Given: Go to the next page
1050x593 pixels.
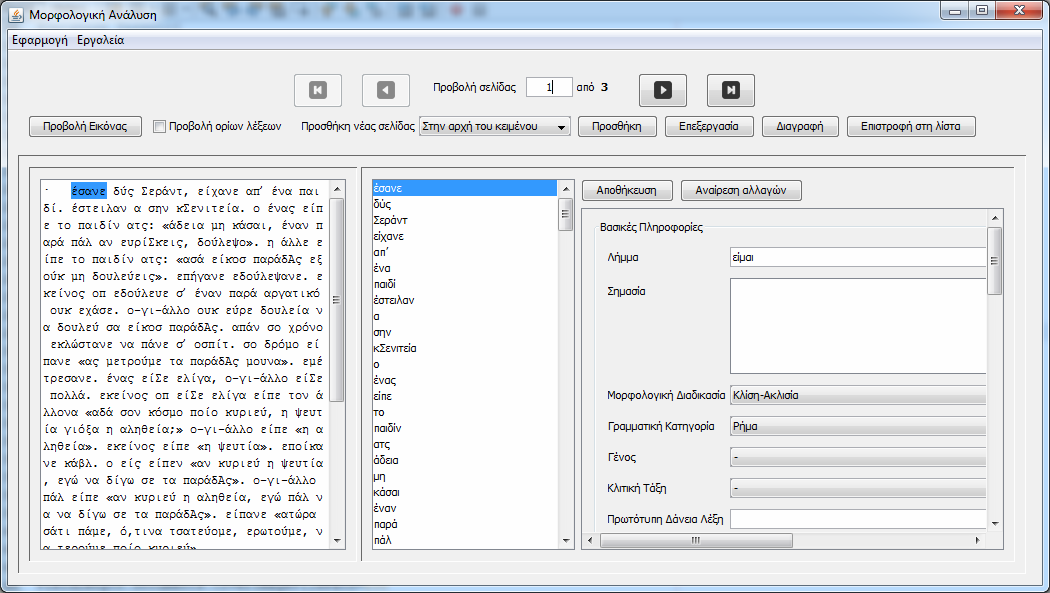Looking at the screenshot, I should pyautogui.click(x=663, y=90).
